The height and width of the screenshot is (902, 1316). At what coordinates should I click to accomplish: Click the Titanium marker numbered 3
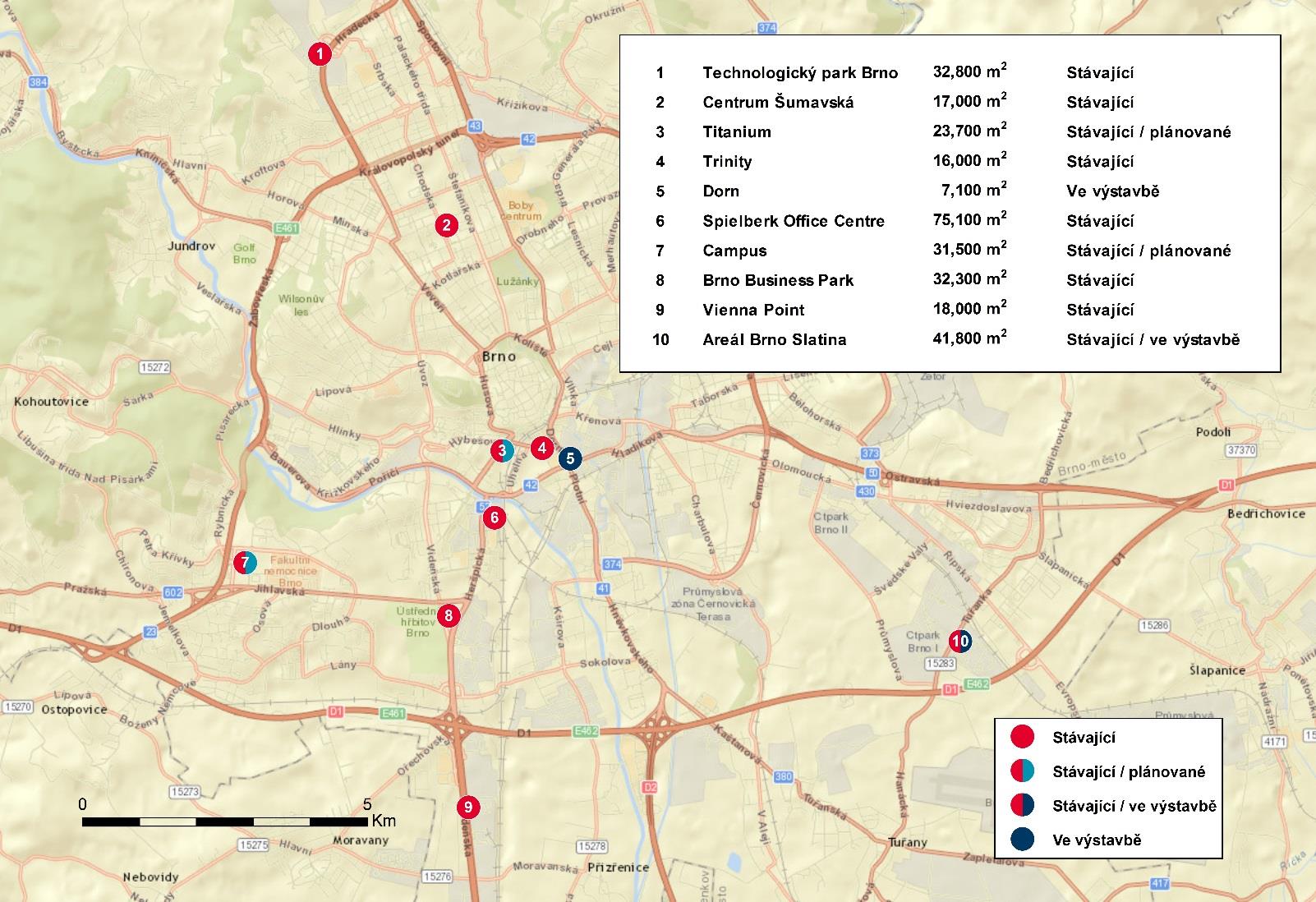503,450
